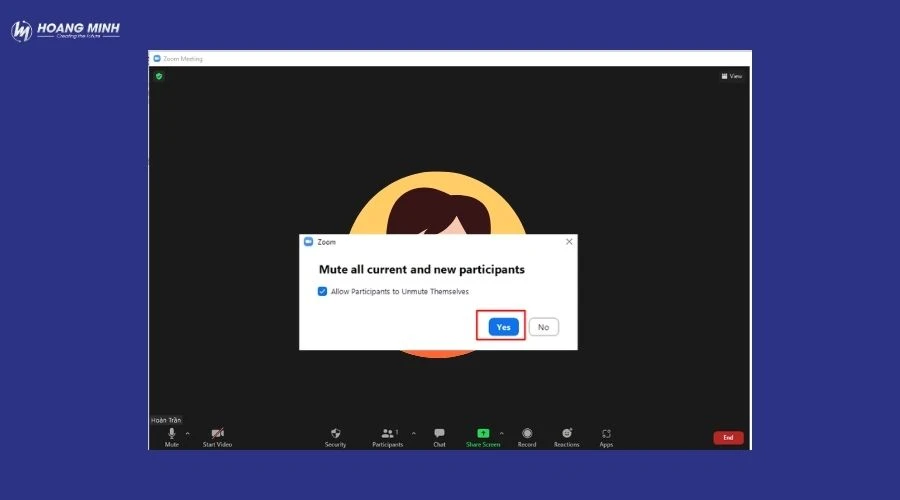Click the Zoom Meeting title bar icon

(157, 59)
